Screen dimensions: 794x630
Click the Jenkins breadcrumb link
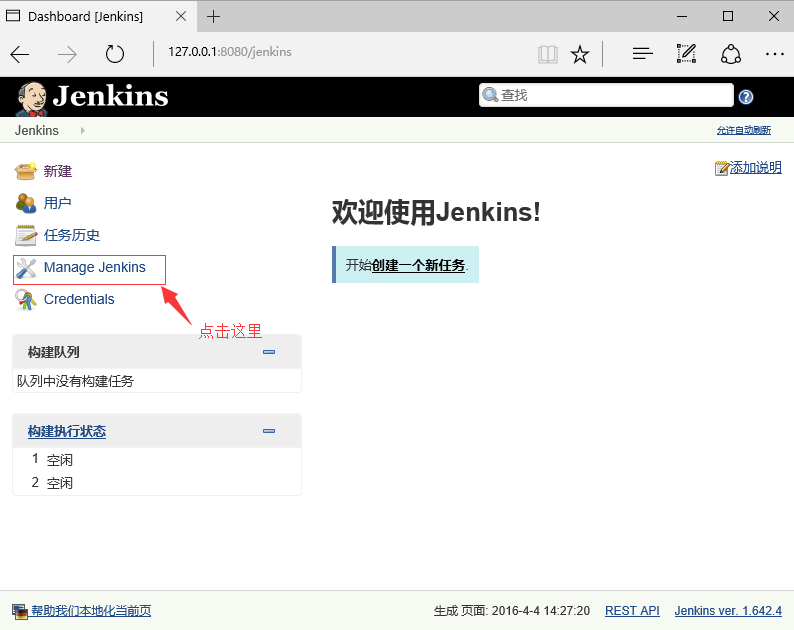pos(36,131)
